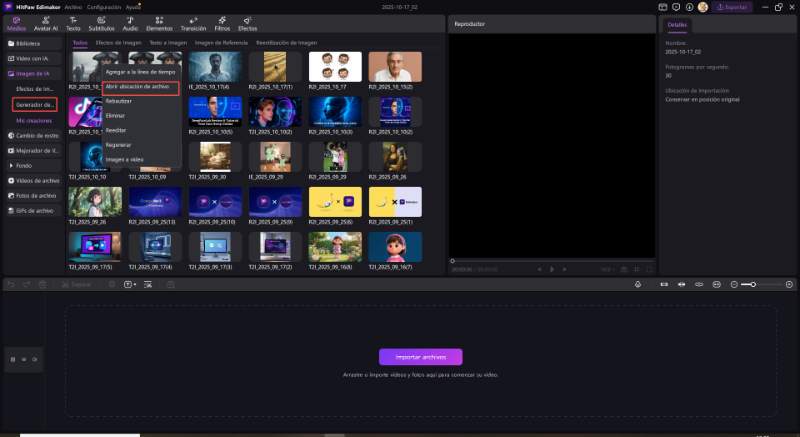The width and height of the screenshot is (800, 437).
Task: Open the Subtítulos panel
Action: 101,23
